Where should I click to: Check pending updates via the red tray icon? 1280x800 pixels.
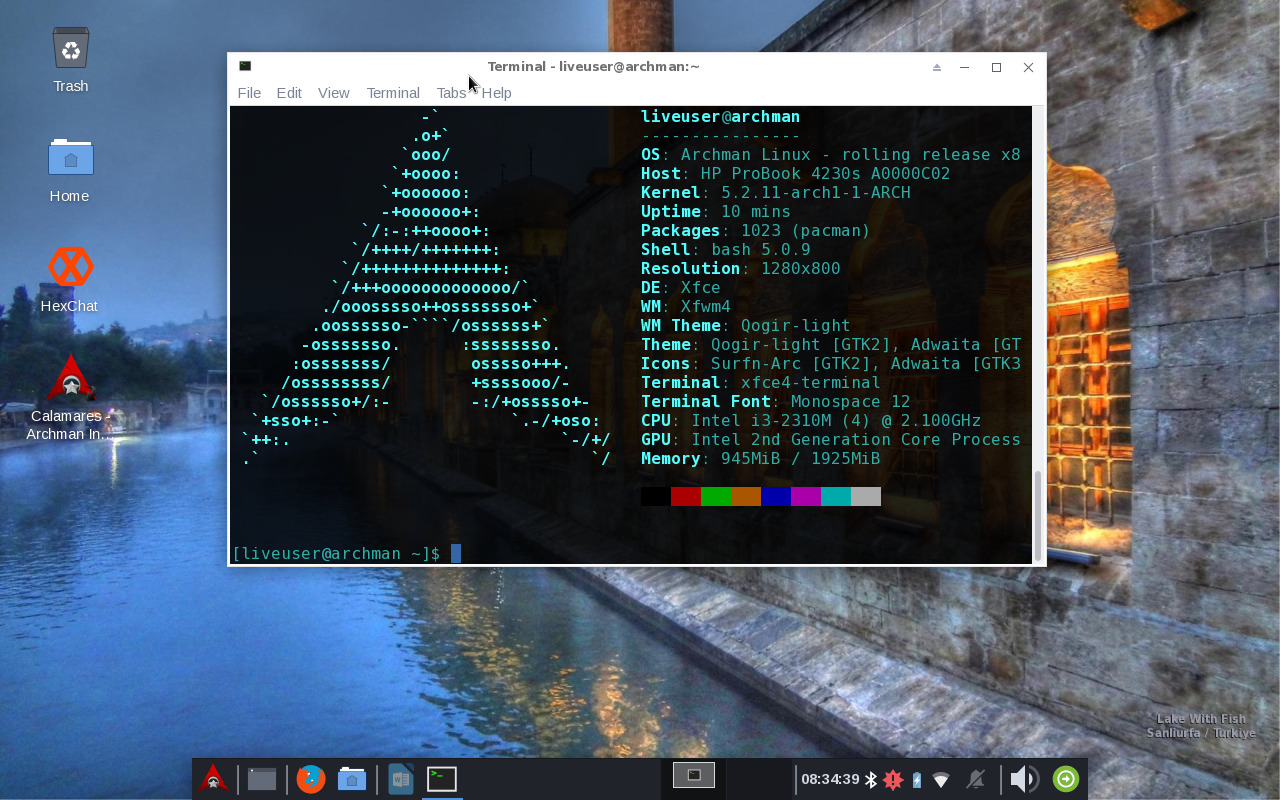pyautogui.click(x=891, y=778)
